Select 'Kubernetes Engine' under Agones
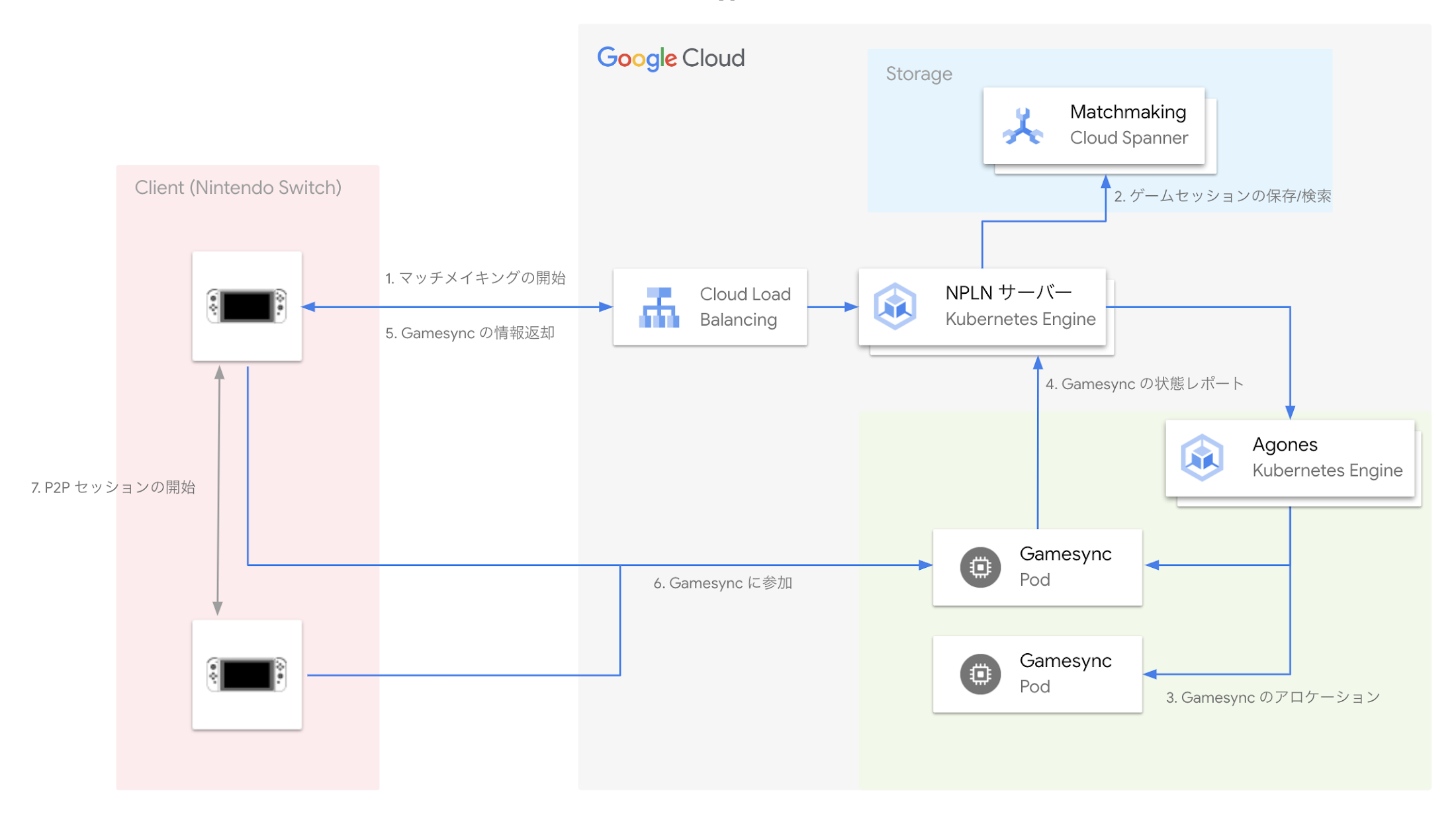 click(x=1328, y=471)
